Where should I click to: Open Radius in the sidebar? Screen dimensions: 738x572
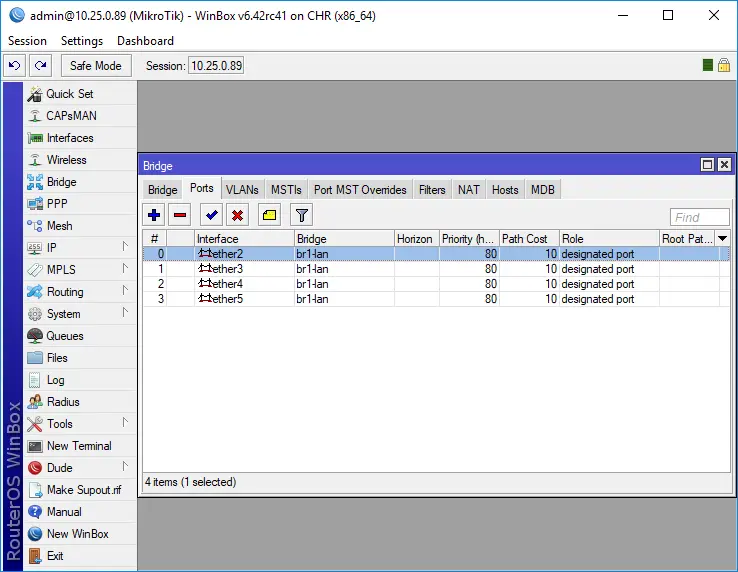(x=80, y=402)
